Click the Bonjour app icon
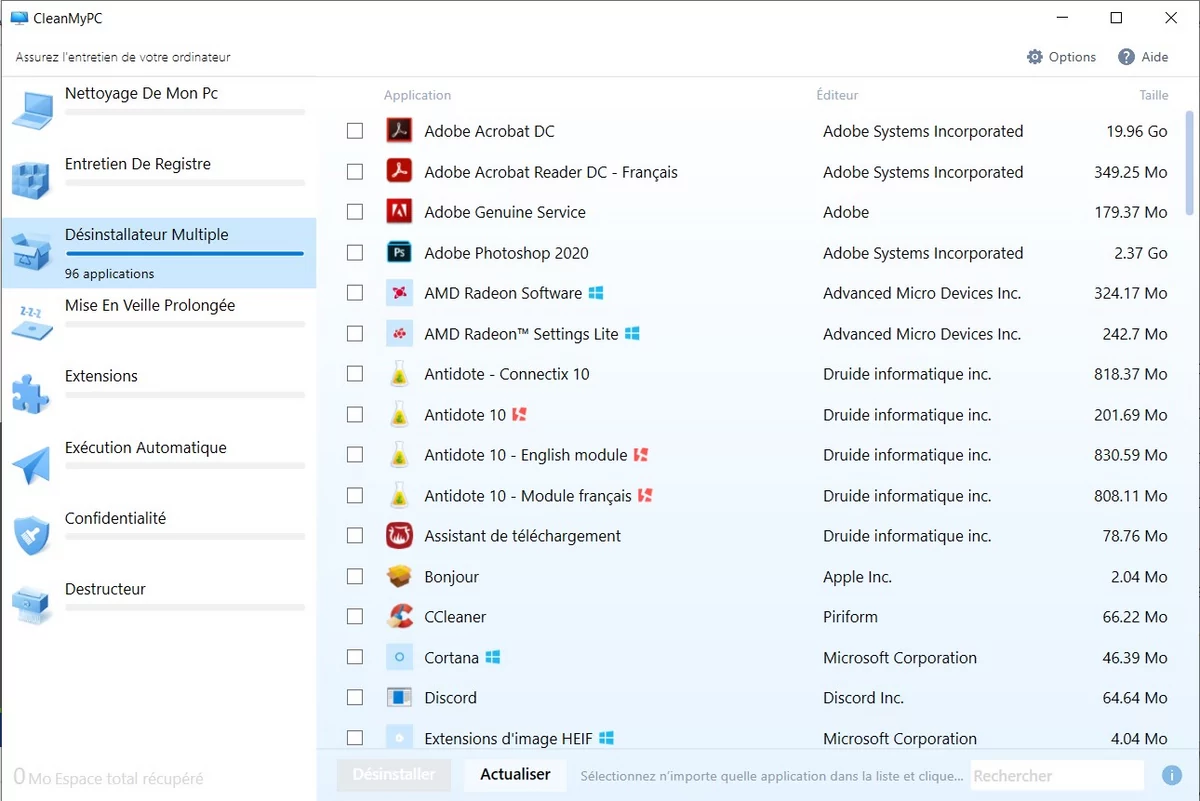The width and height of the screenshot is (1200, 801). tap(399, 577)
